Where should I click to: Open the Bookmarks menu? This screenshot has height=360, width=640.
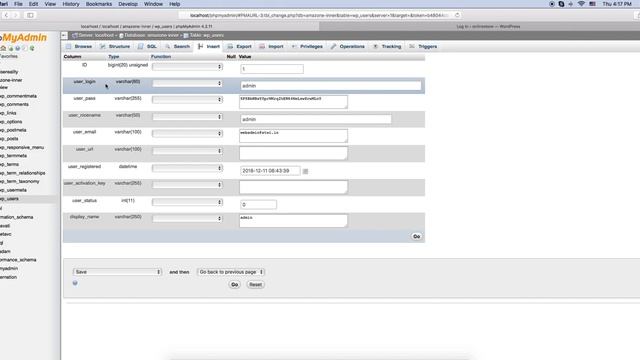pos(99,4)
